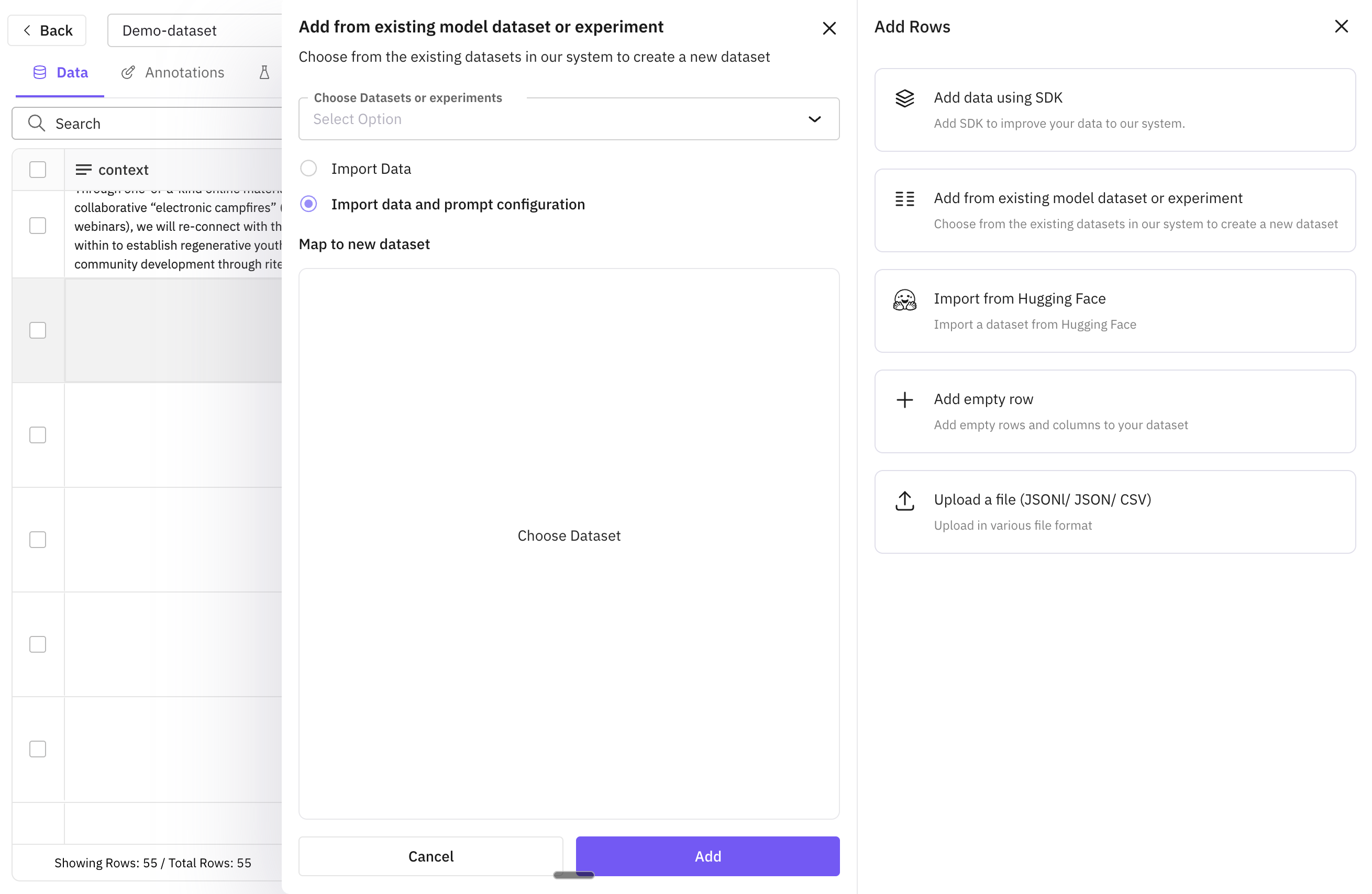Screen dimensions: 1372x894
Task: Switch to the Data tab
Action: (72, 72)
